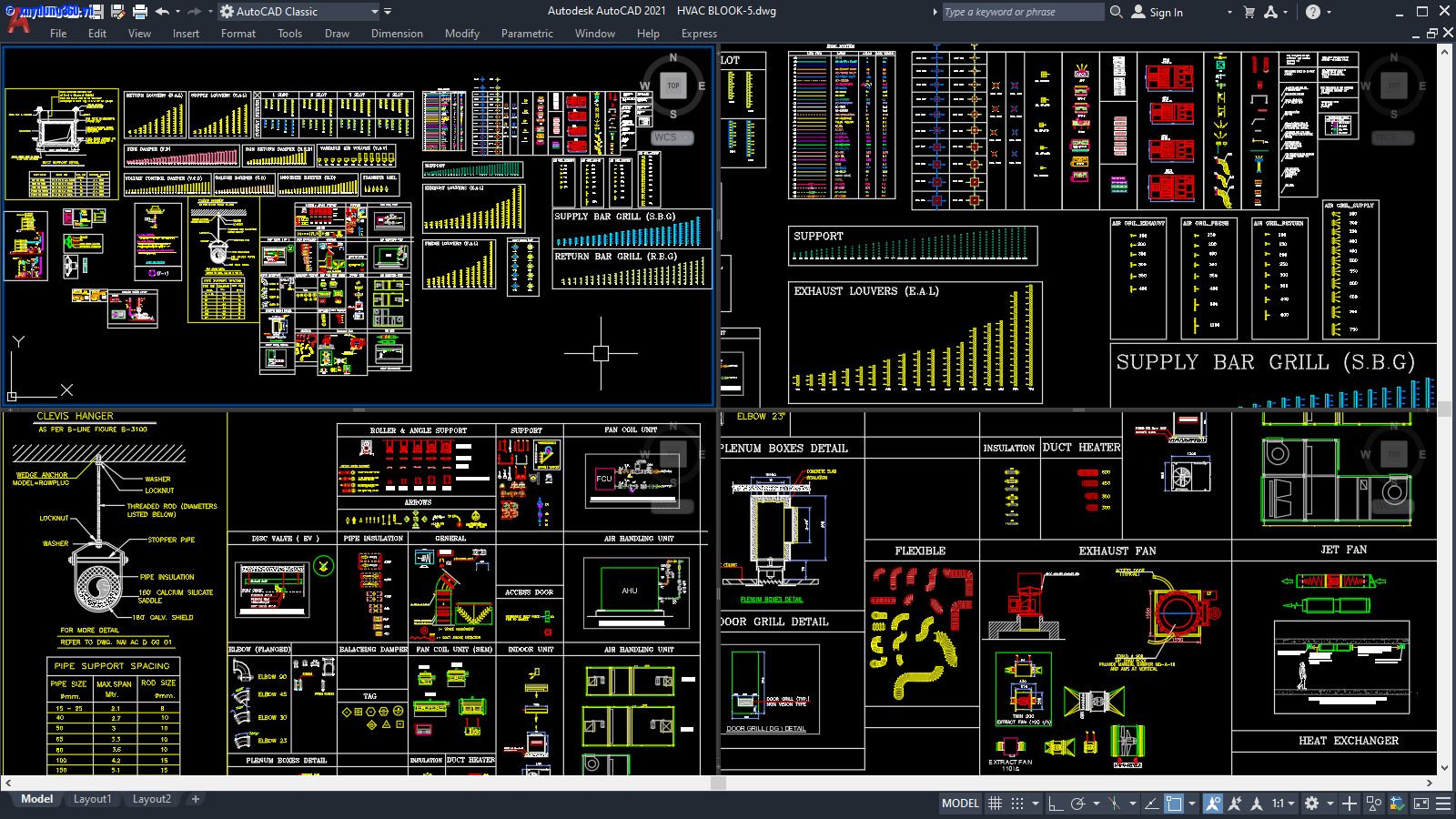Toggle Grid Display on the status bar
This screenshot has width=1456, height=819.
[994, 803]
